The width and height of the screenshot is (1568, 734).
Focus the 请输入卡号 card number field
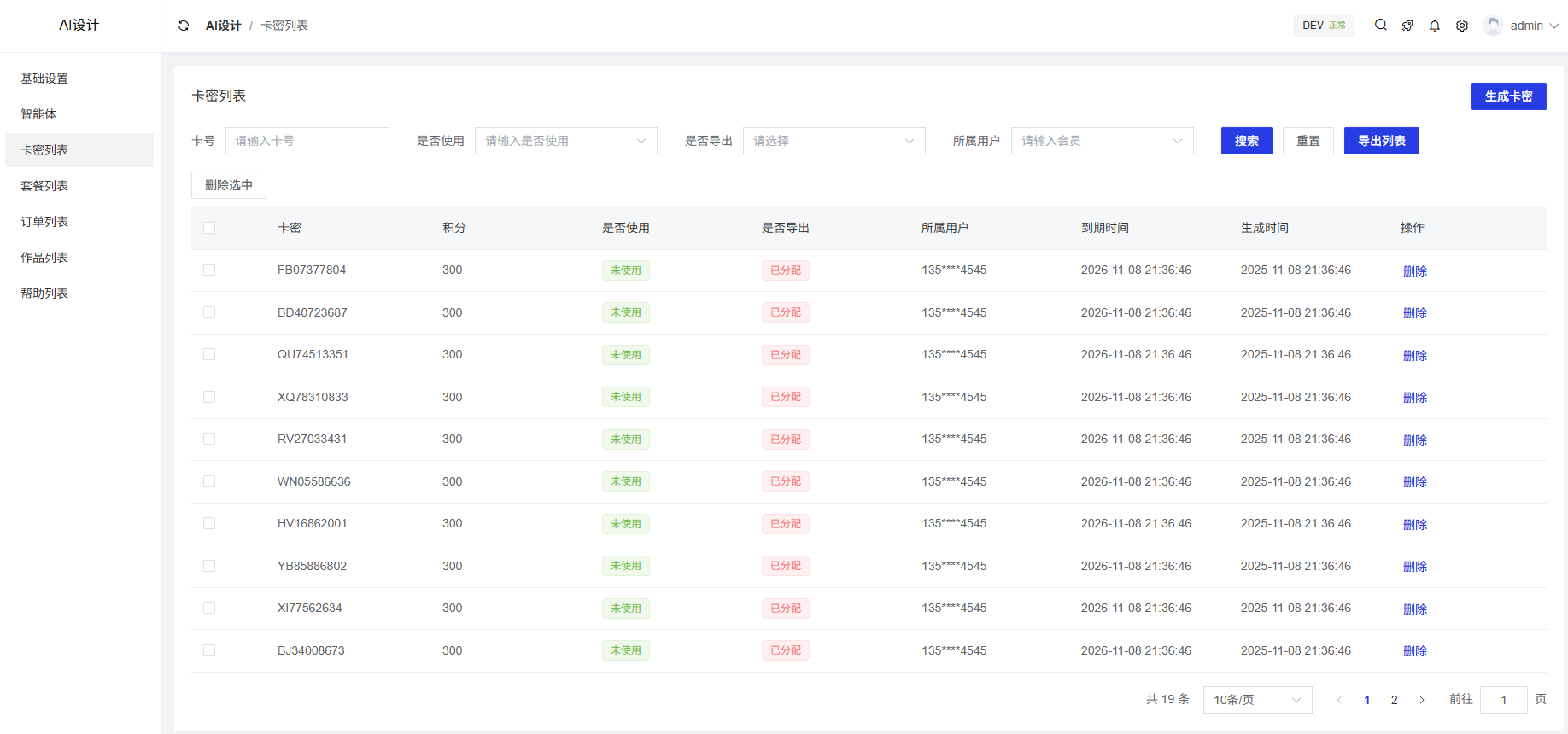[307, 141]
